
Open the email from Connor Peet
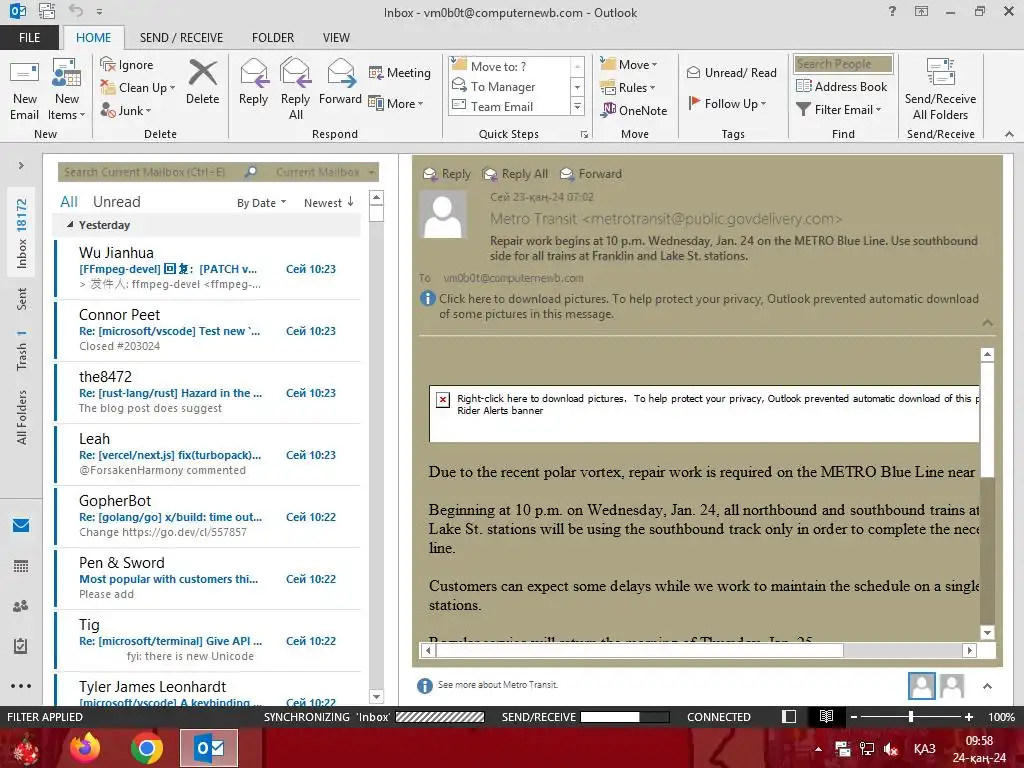pos(208,330)
